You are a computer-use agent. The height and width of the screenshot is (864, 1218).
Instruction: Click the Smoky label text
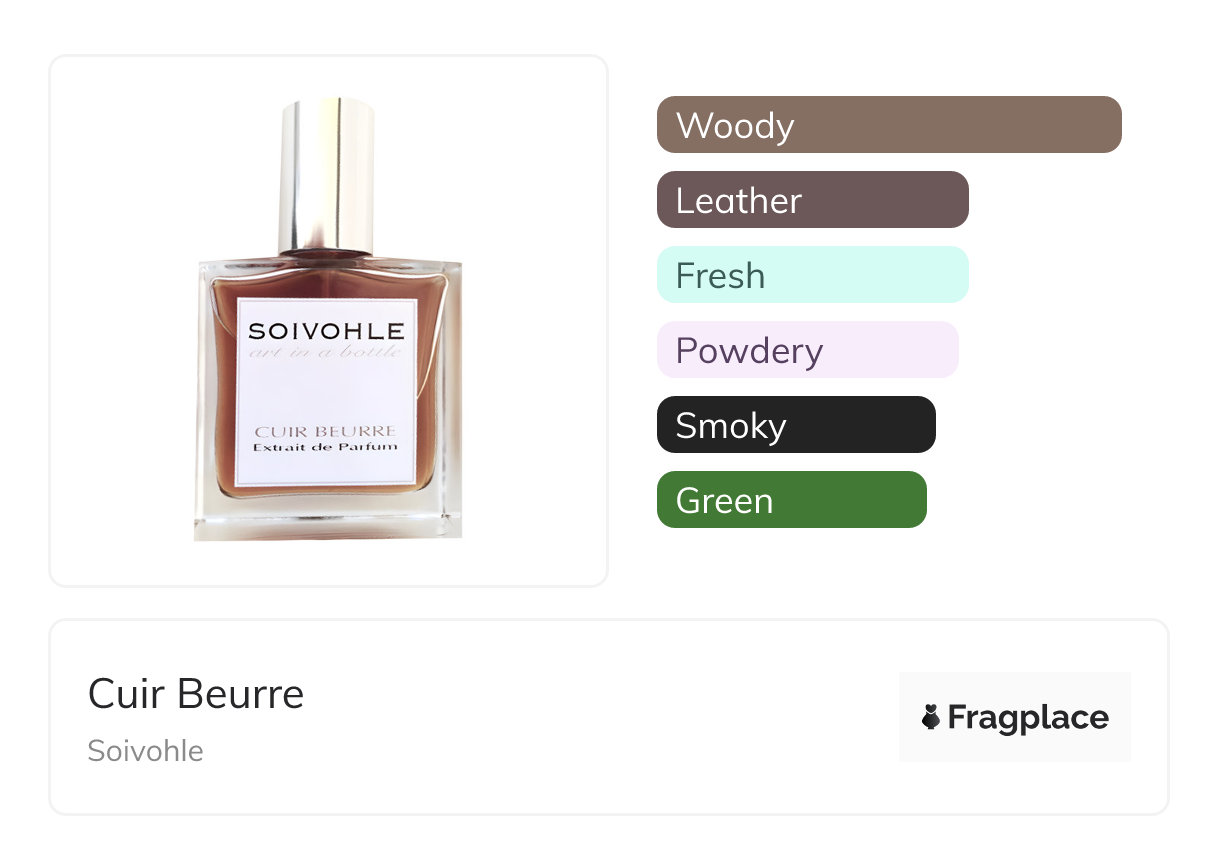click(731, 427)
